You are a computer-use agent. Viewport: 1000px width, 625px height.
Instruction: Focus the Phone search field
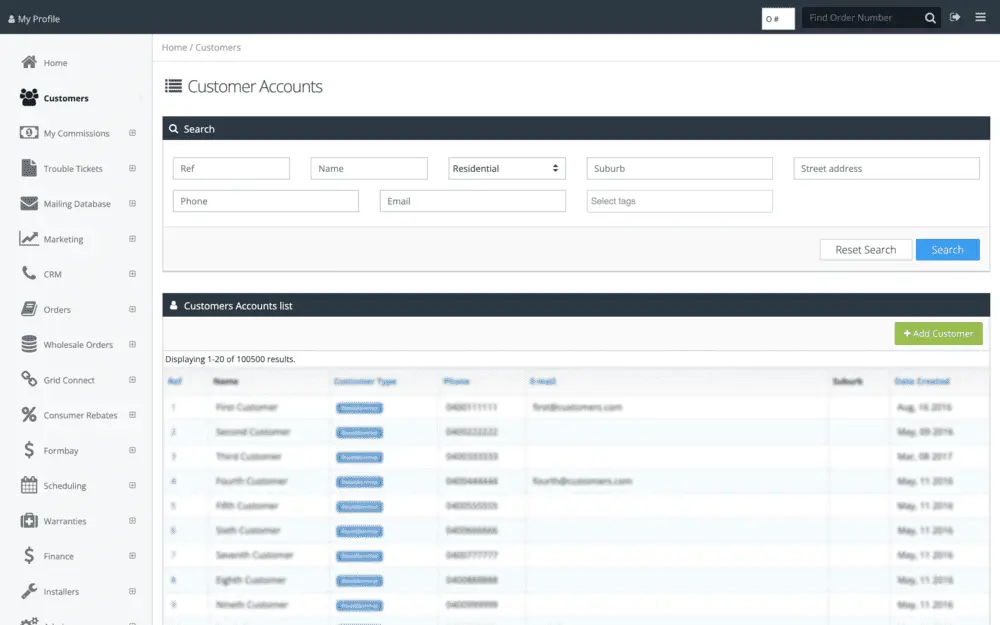click(265, 201)
